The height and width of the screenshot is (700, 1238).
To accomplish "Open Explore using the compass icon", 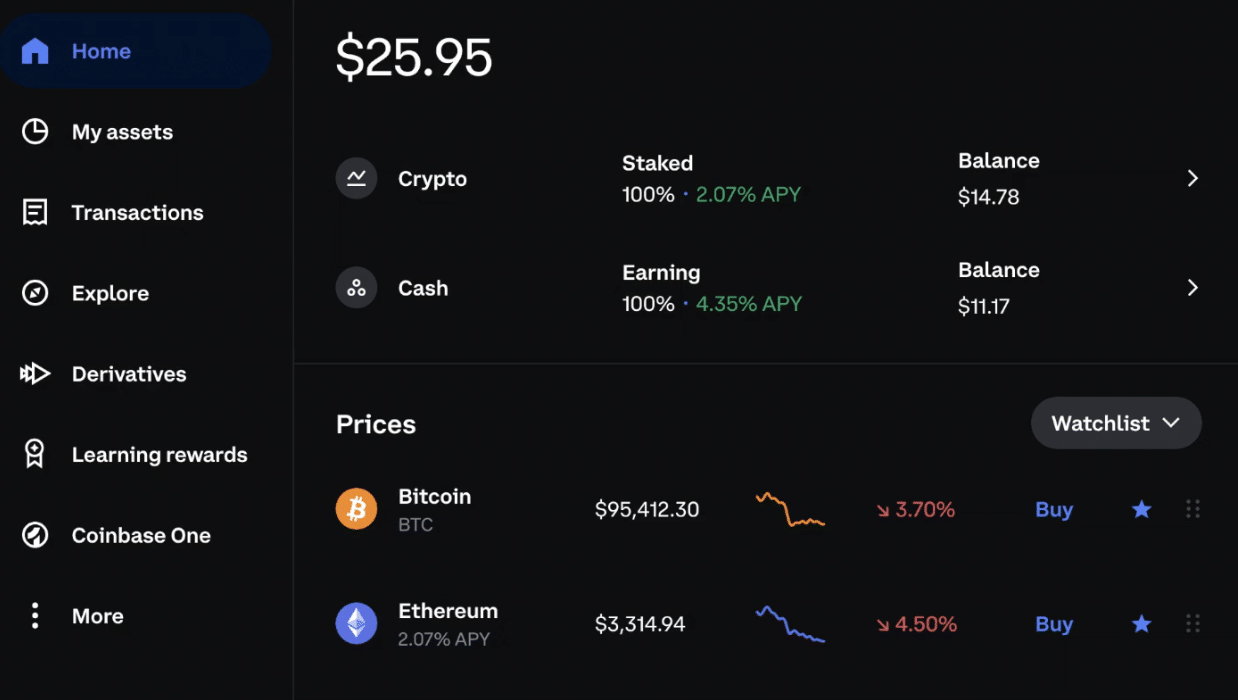I will (x=35, y=292).
